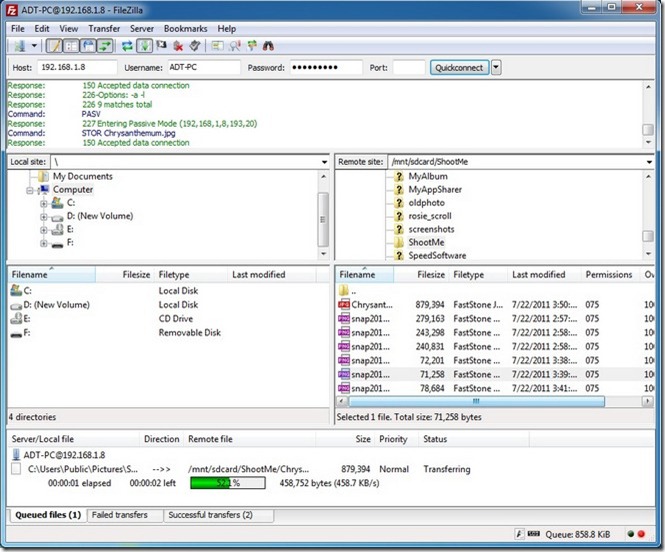
Task: Toggle the message log display
Action: [x=55, y=46]
